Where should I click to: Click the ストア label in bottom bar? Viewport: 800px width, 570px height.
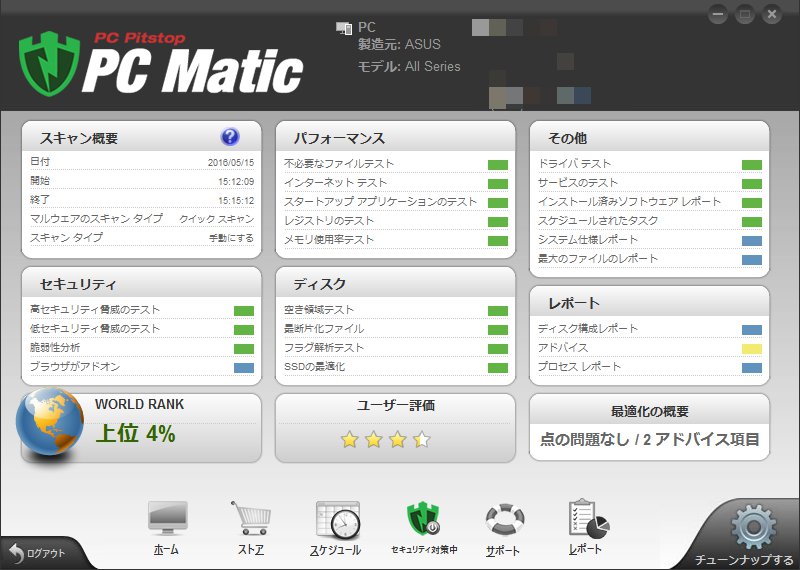pyautogui.click(x=251, y=550)
